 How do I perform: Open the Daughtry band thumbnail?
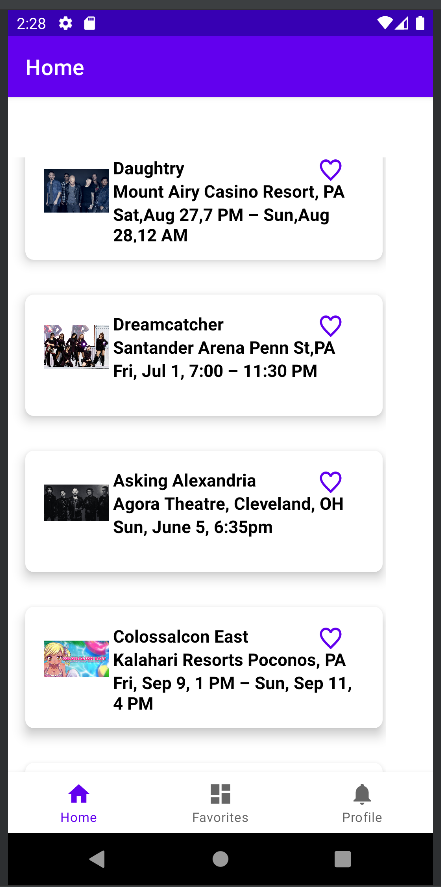click(76, 191)
